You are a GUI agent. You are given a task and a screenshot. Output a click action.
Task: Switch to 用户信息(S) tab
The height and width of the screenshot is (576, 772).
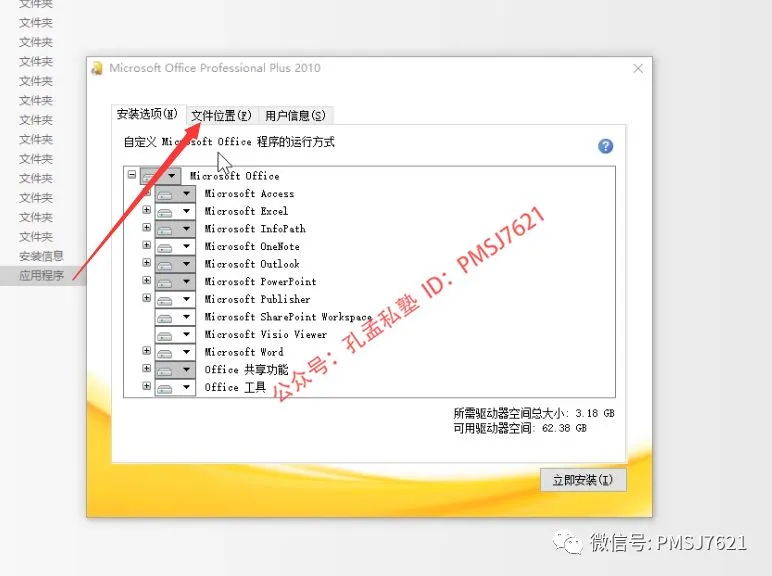[x=295, y=116]
